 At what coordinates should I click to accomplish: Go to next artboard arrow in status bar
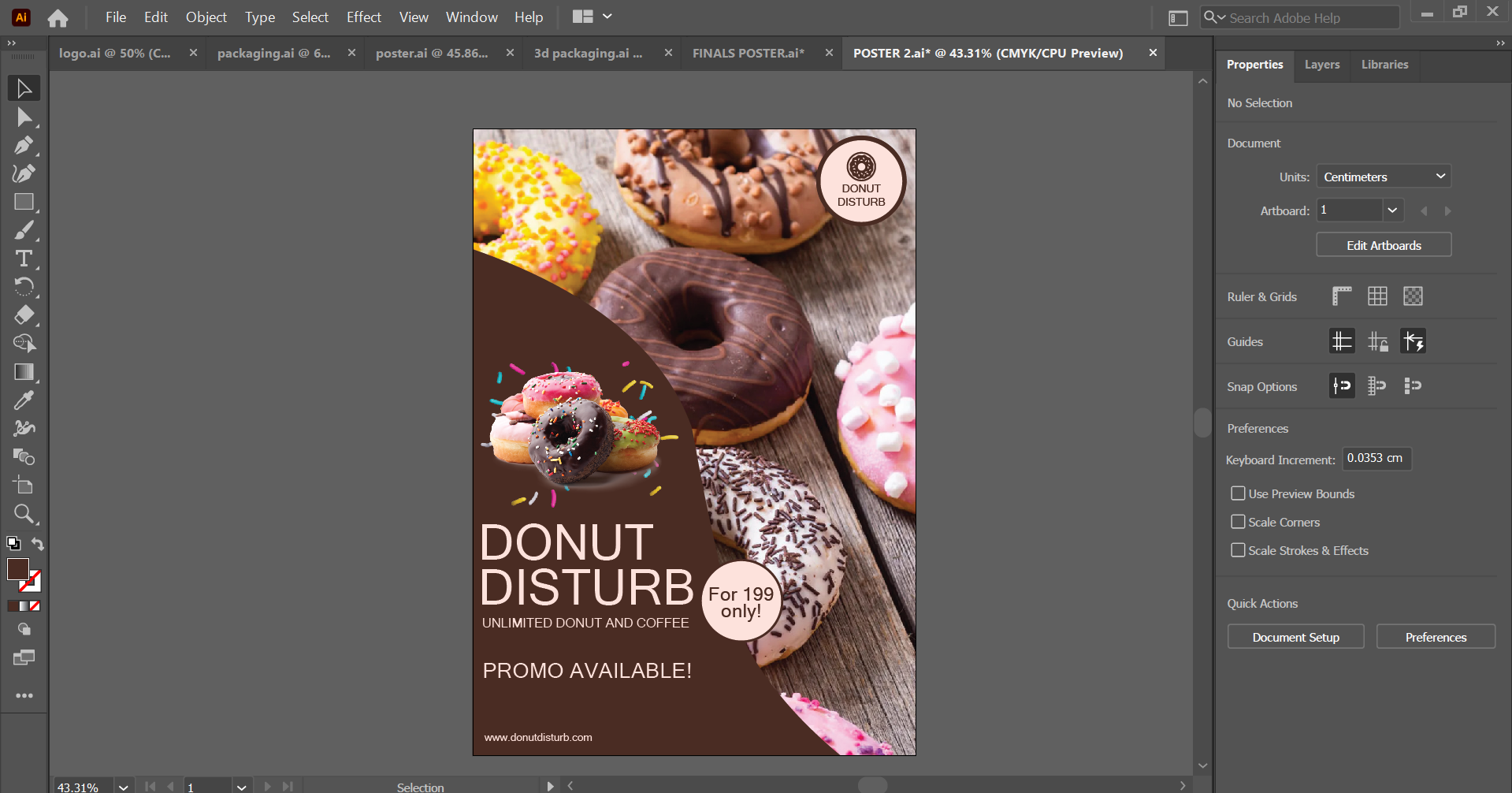tap(268, 787)
